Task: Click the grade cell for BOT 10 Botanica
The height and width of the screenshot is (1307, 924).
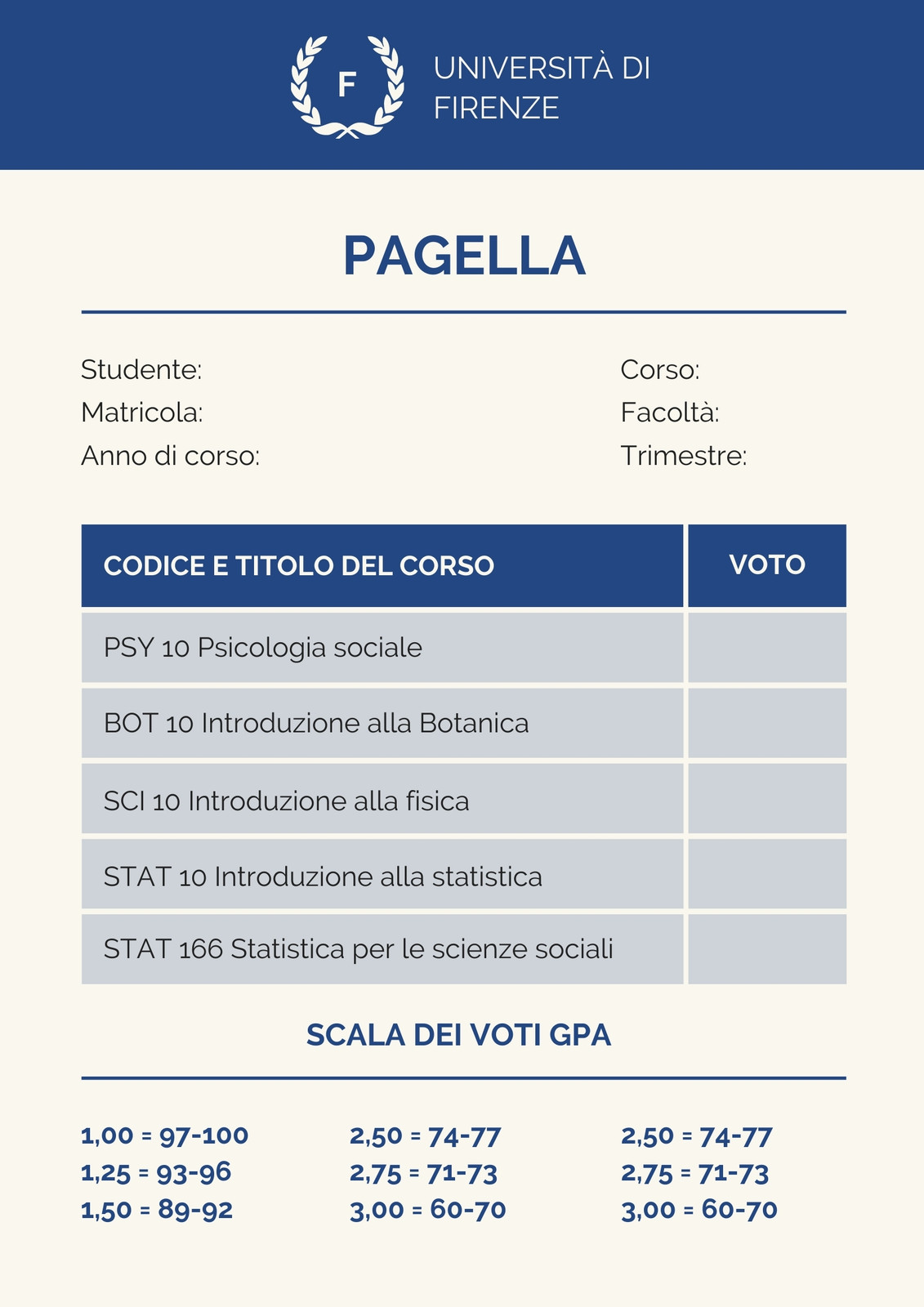Action: coord(767,723)
